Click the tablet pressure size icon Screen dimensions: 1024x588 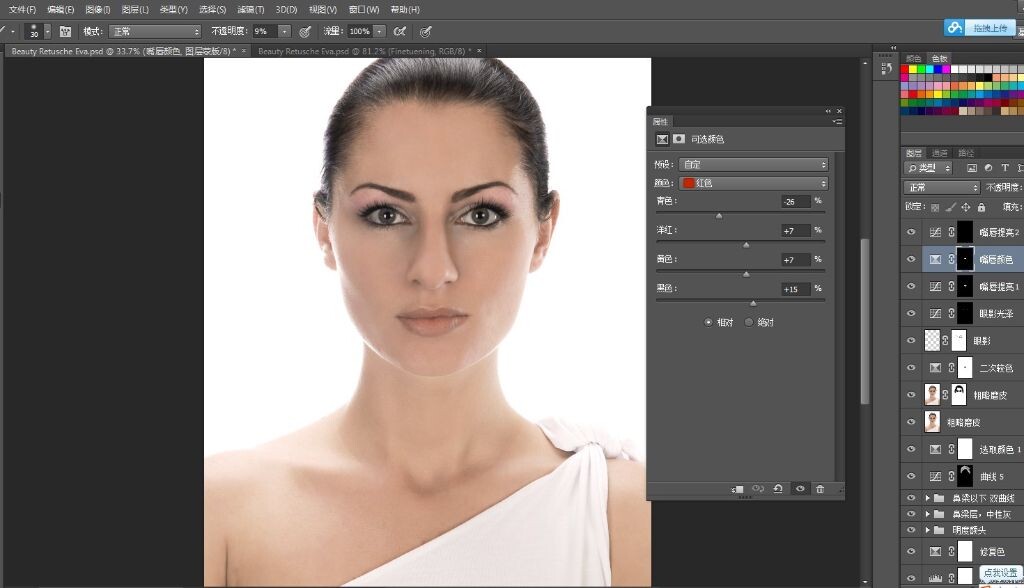tap(425, 31)
